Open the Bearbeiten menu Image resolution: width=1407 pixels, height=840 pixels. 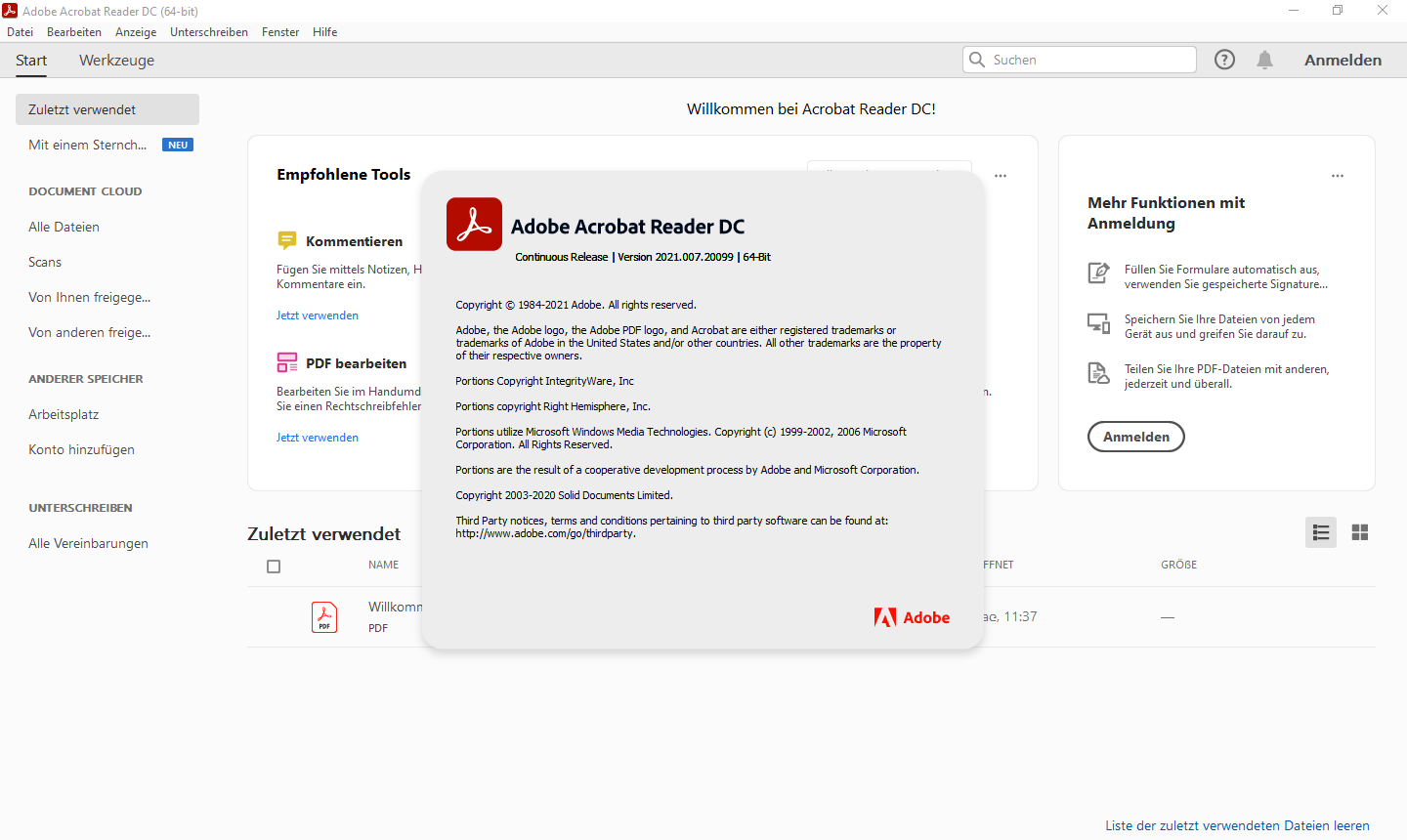[74, 32]
